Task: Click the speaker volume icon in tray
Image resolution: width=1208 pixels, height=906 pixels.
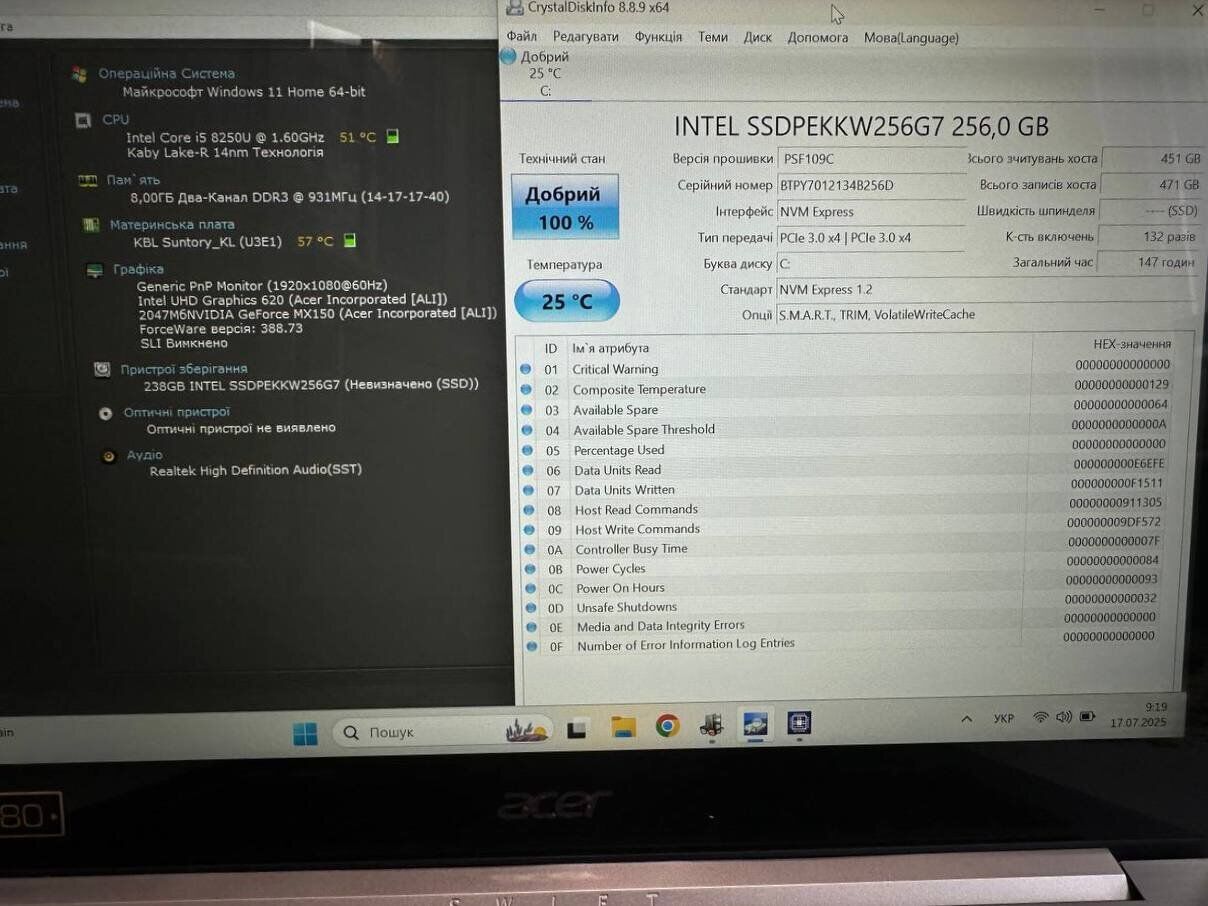Action: click(1063, 717)
